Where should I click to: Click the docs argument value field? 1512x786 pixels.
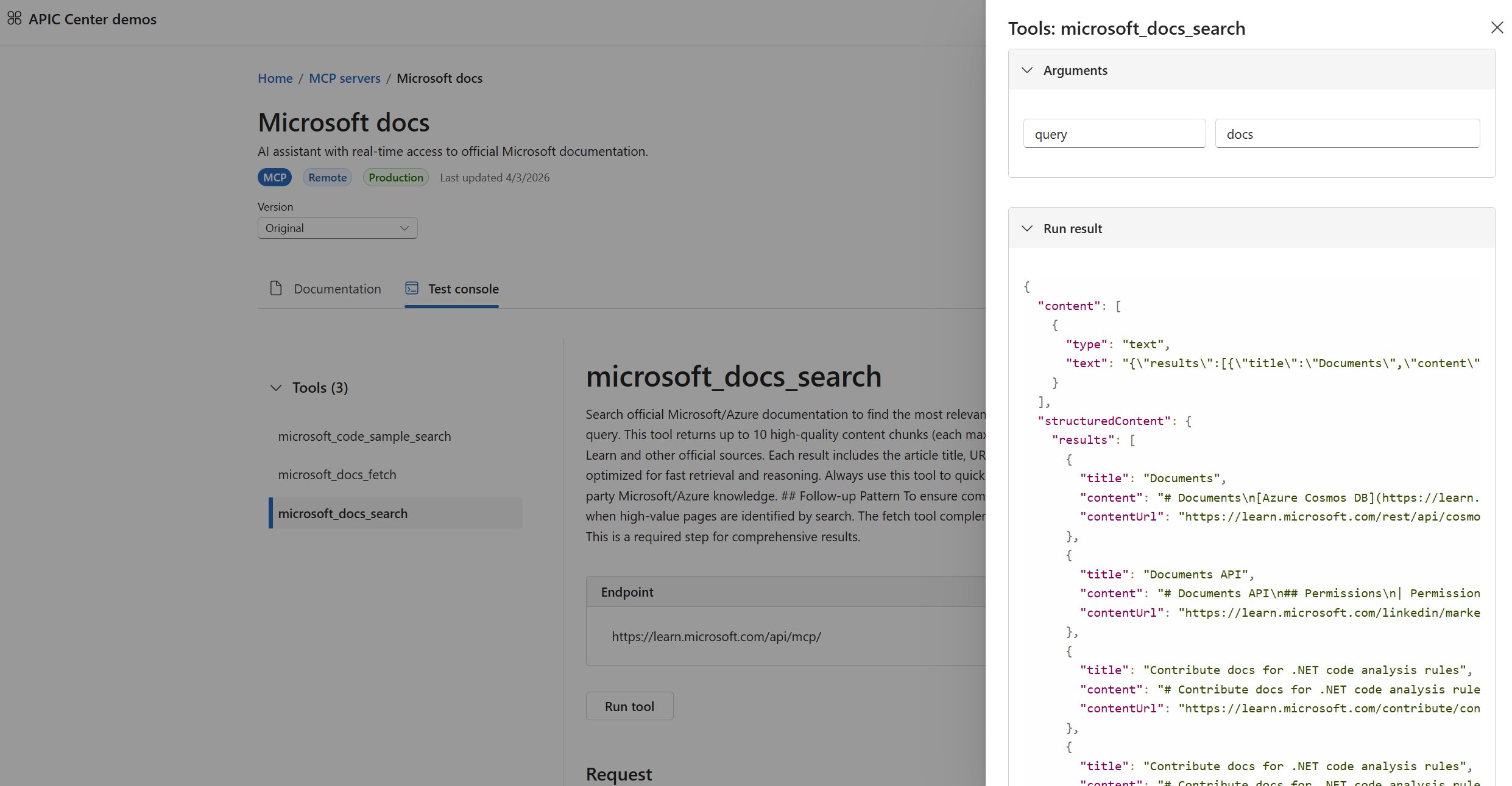tap(1348, 134)
